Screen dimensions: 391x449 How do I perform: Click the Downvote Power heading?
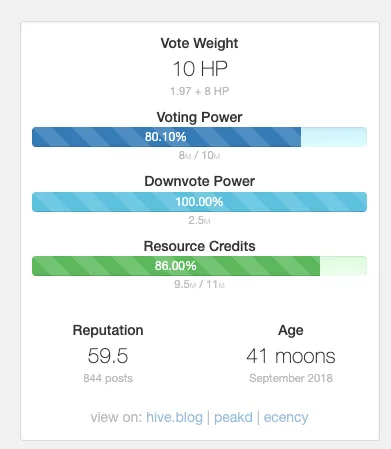[x=199, y=181]
